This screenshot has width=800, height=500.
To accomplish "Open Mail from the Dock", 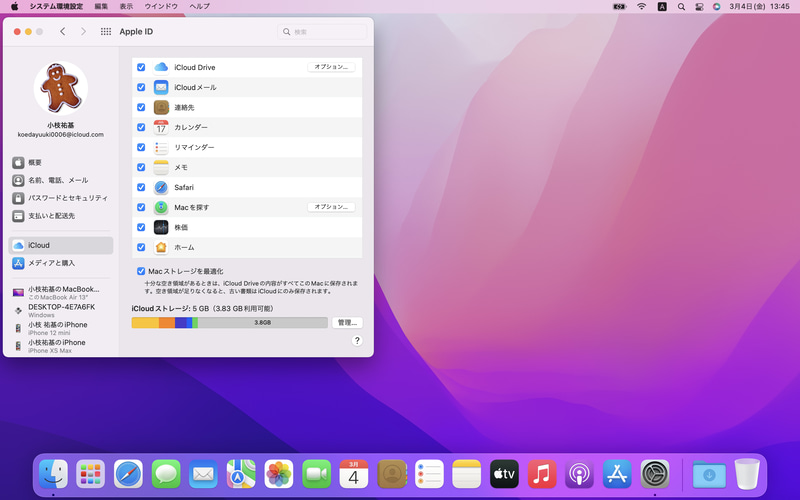I will pos(203,474).
